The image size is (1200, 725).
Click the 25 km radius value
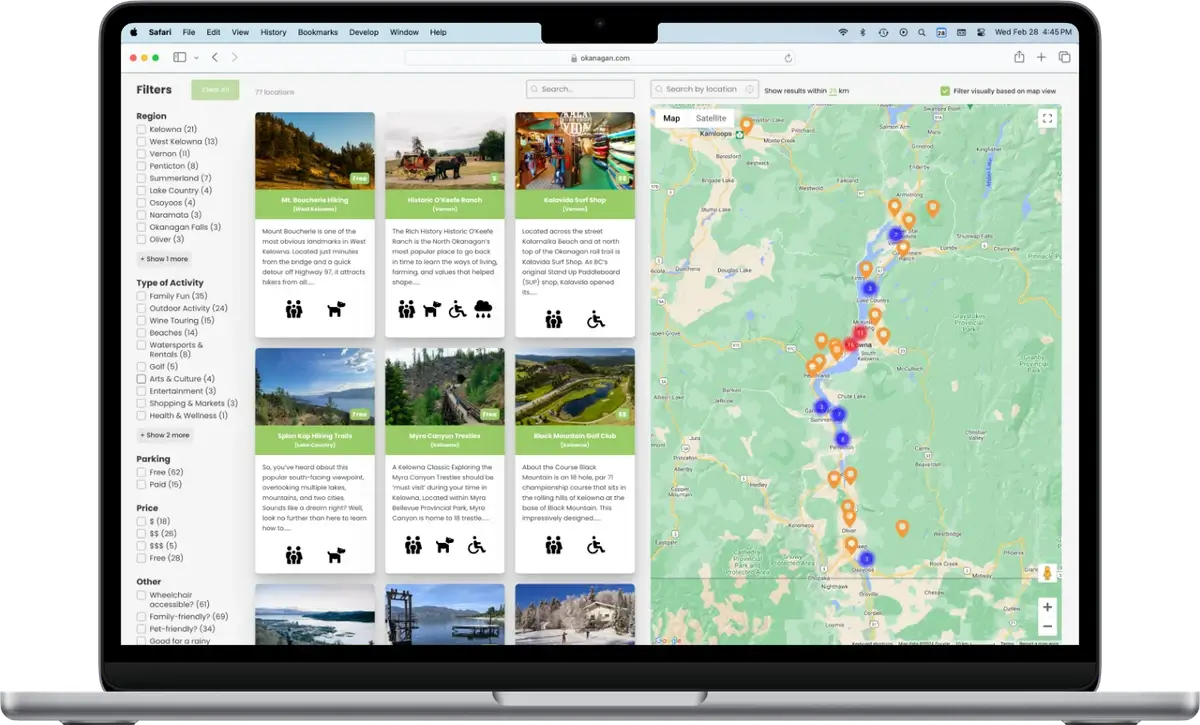(833, 91)
